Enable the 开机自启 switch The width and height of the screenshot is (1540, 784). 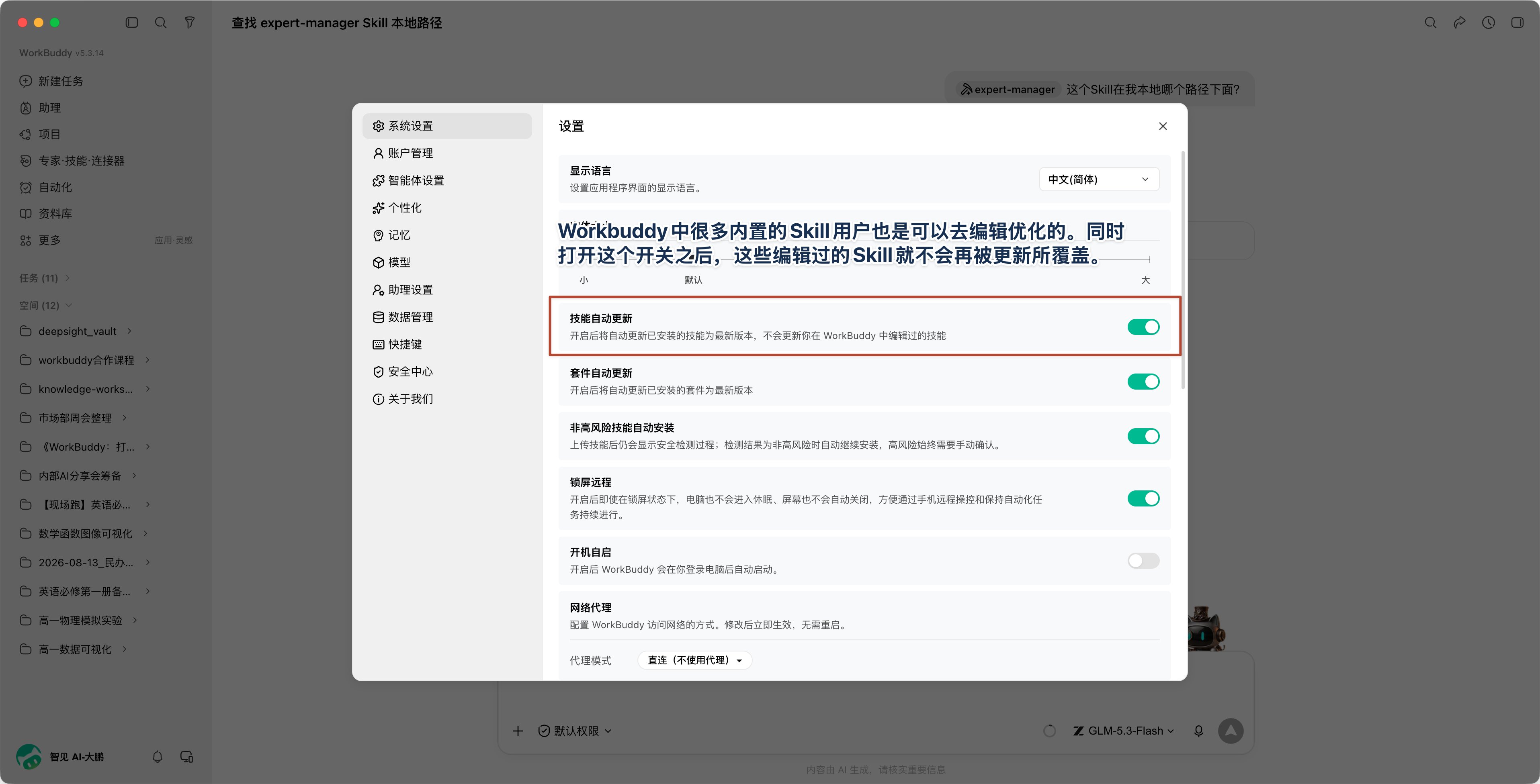click(x=1143, y=561)
